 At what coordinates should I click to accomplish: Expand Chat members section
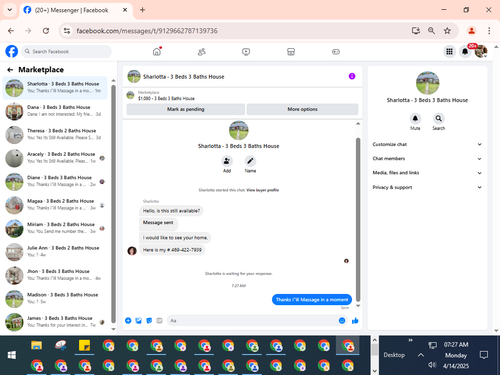tap(427, 159)
